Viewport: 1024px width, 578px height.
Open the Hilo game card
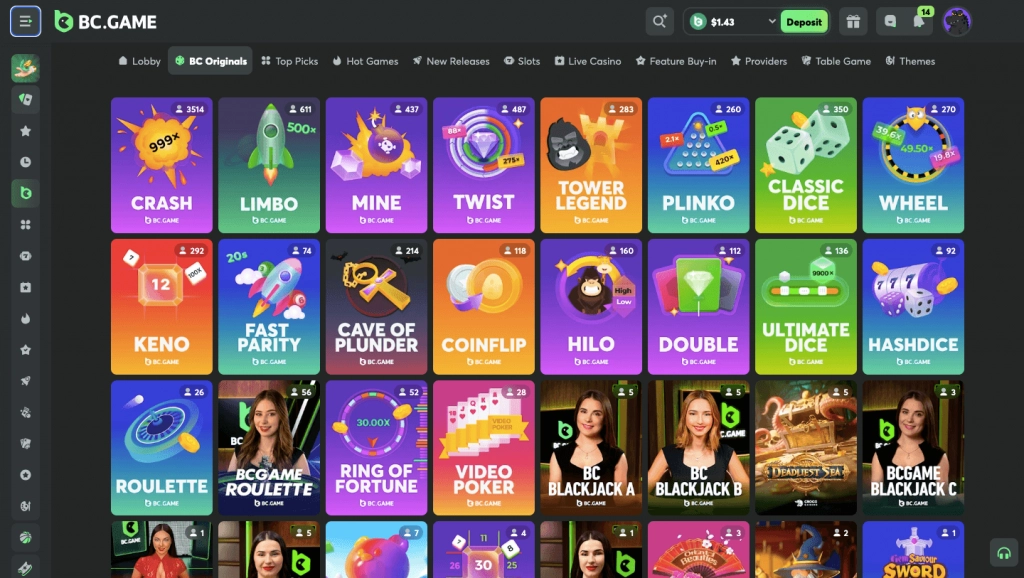[x=591, y=307]
